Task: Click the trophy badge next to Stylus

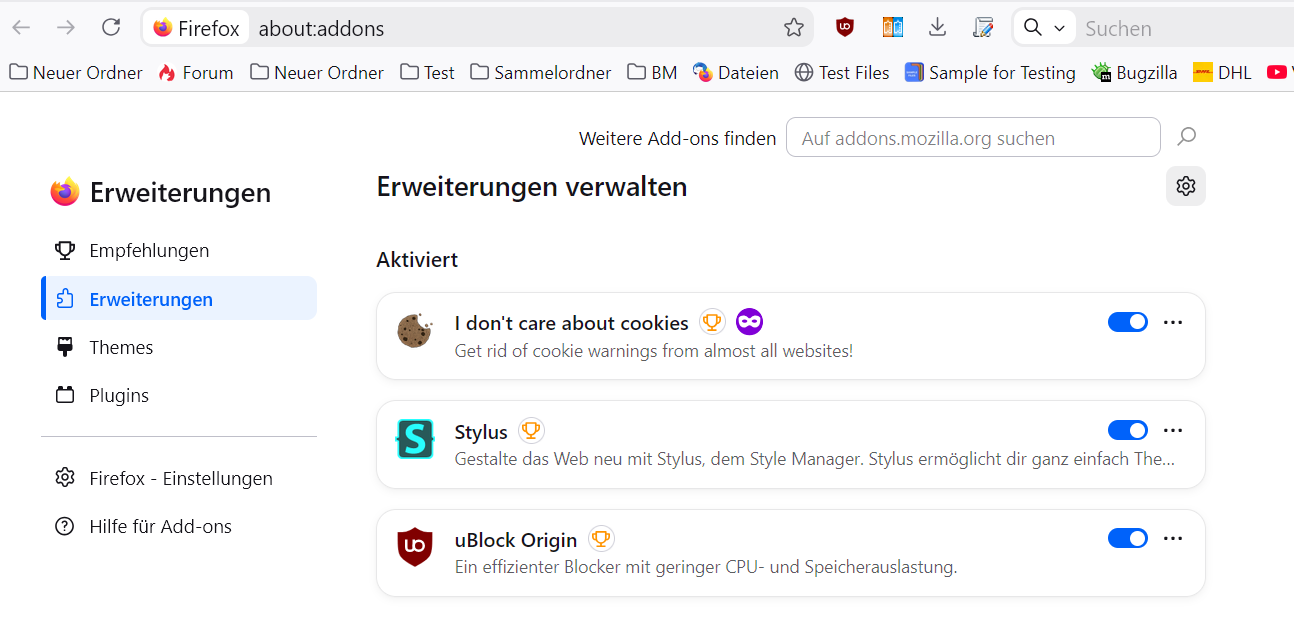Action: point(531,431)
